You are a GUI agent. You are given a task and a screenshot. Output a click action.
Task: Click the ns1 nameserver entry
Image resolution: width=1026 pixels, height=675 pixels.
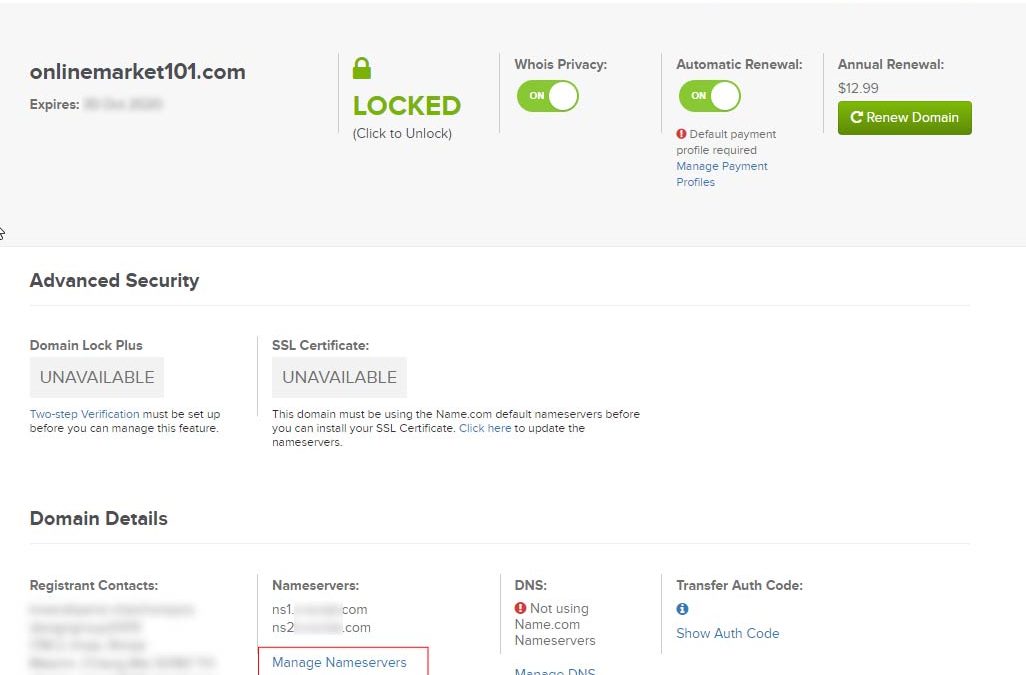pos(319,610)
